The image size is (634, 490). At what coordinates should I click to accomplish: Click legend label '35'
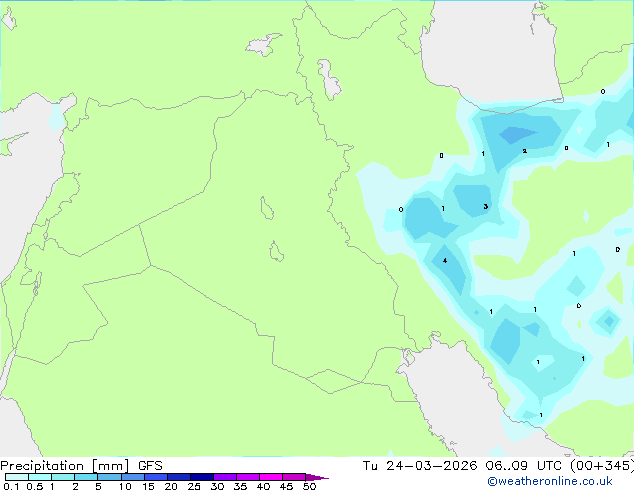pyautogui.click(x=240, y=486)
